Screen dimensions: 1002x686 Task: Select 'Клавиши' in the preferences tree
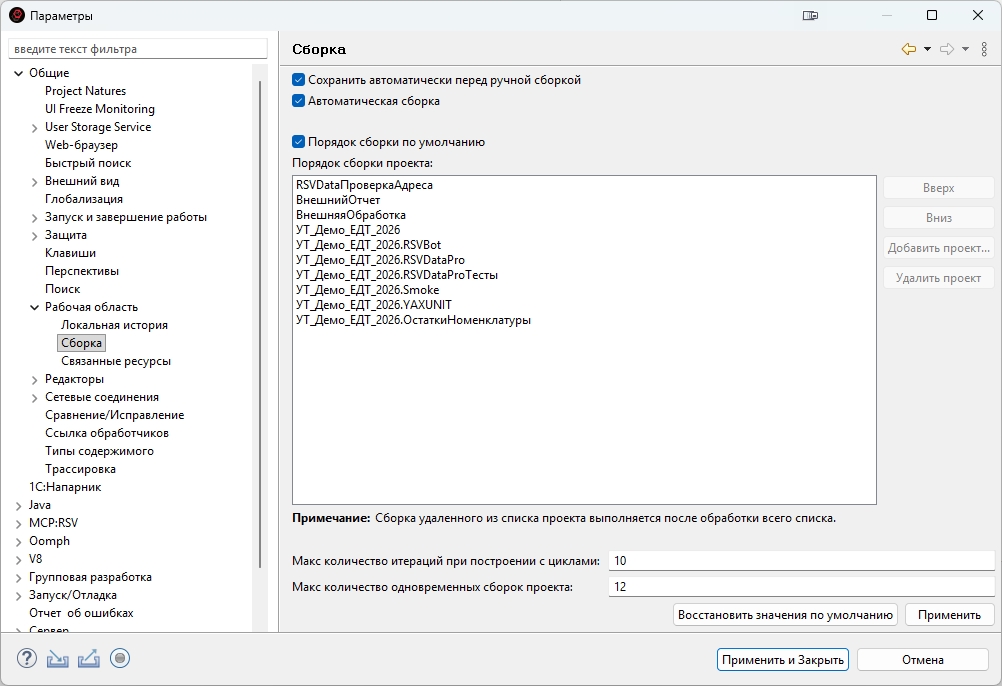(x=70, y=253)
